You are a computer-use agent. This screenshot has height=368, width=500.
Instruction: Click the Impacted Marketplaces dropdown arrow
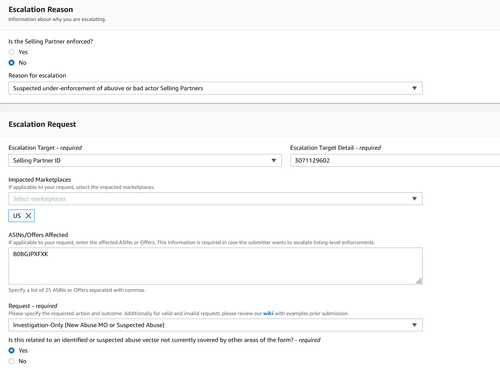pyautogui.click(x=414, y=199)
